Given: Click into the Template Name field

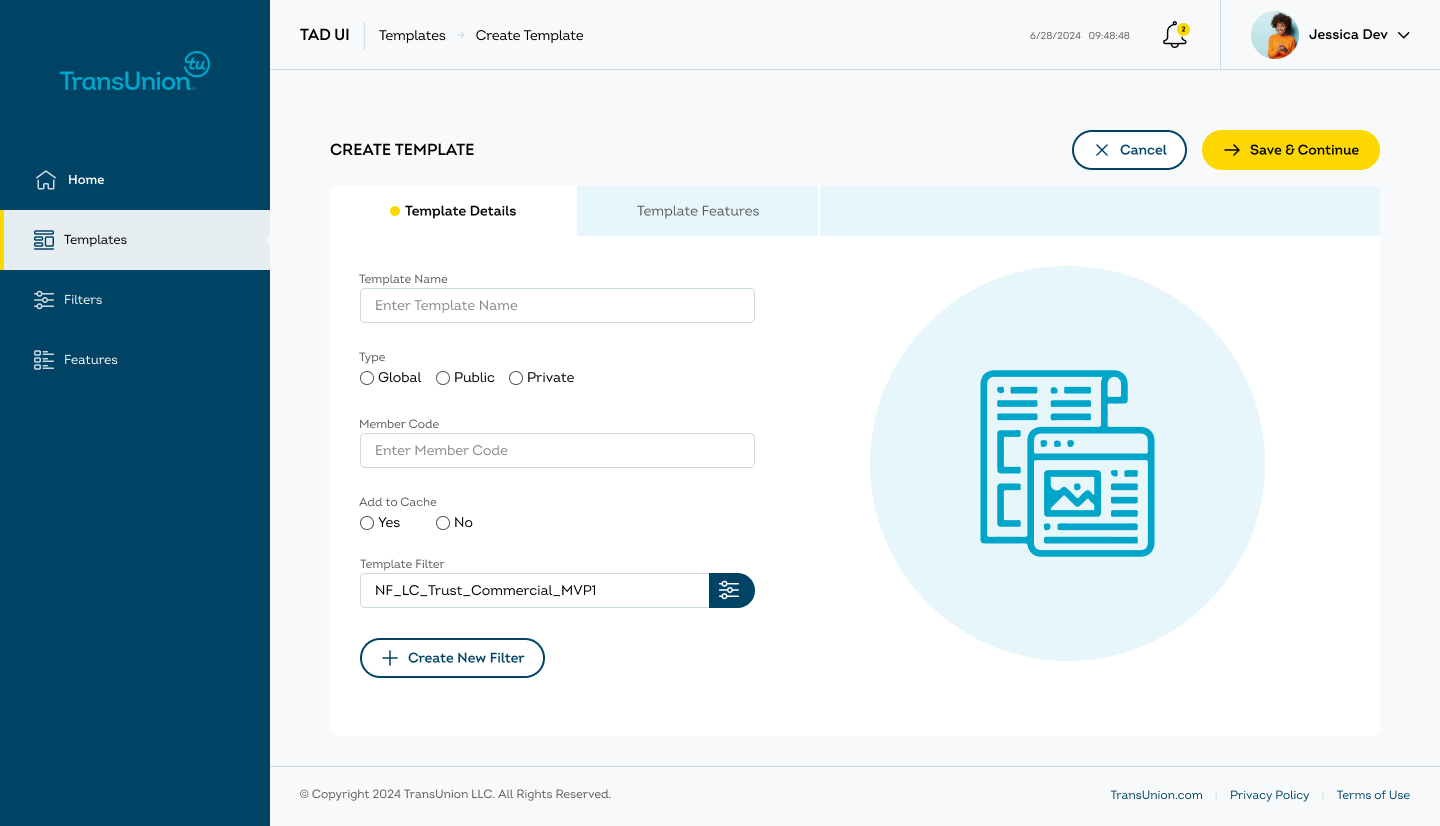Looking at the screenshot, I should click(x=557, y=306).
